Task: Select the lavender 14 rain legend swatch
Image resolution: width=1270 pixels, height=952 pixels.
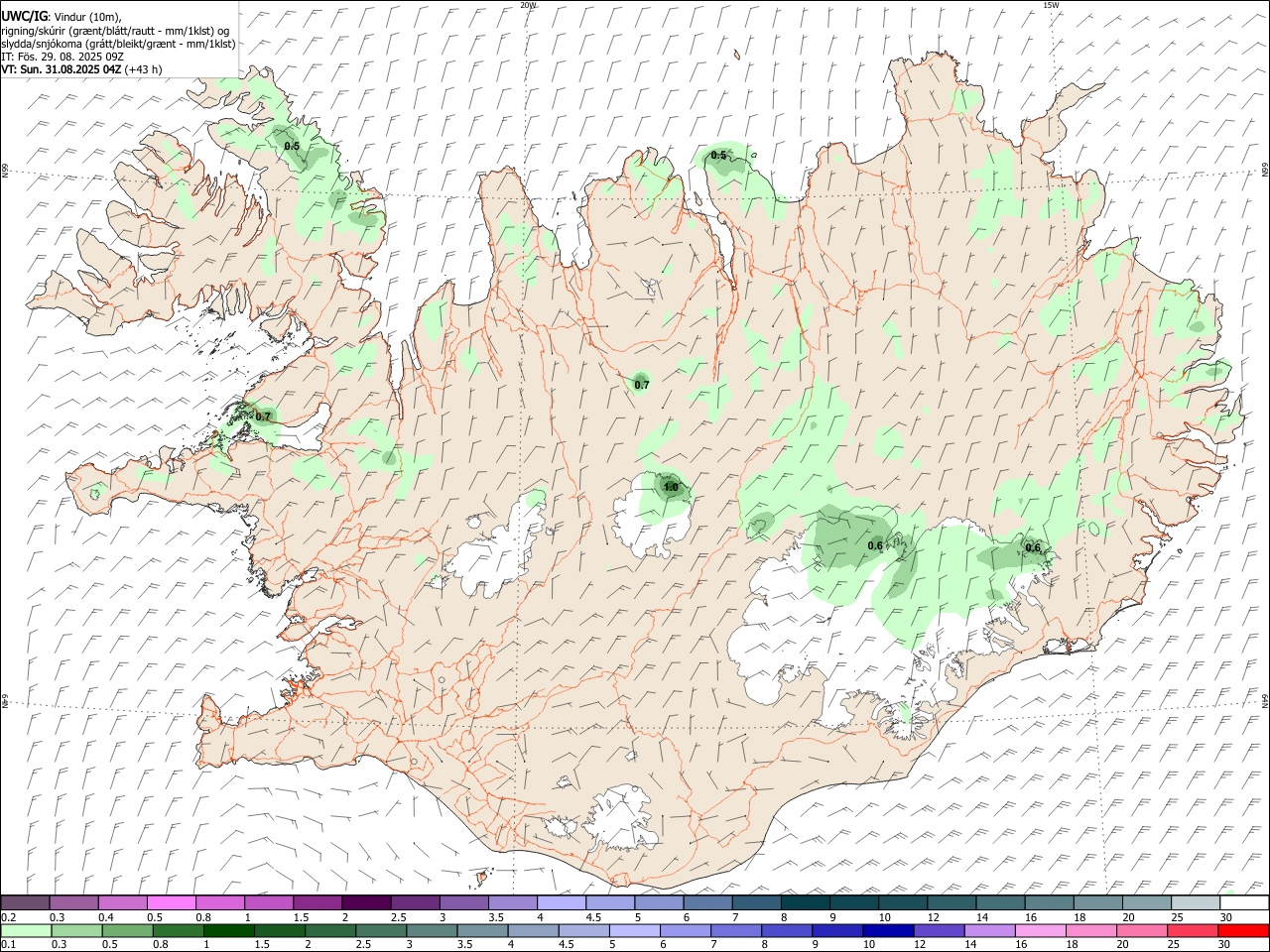Action: 989,931
